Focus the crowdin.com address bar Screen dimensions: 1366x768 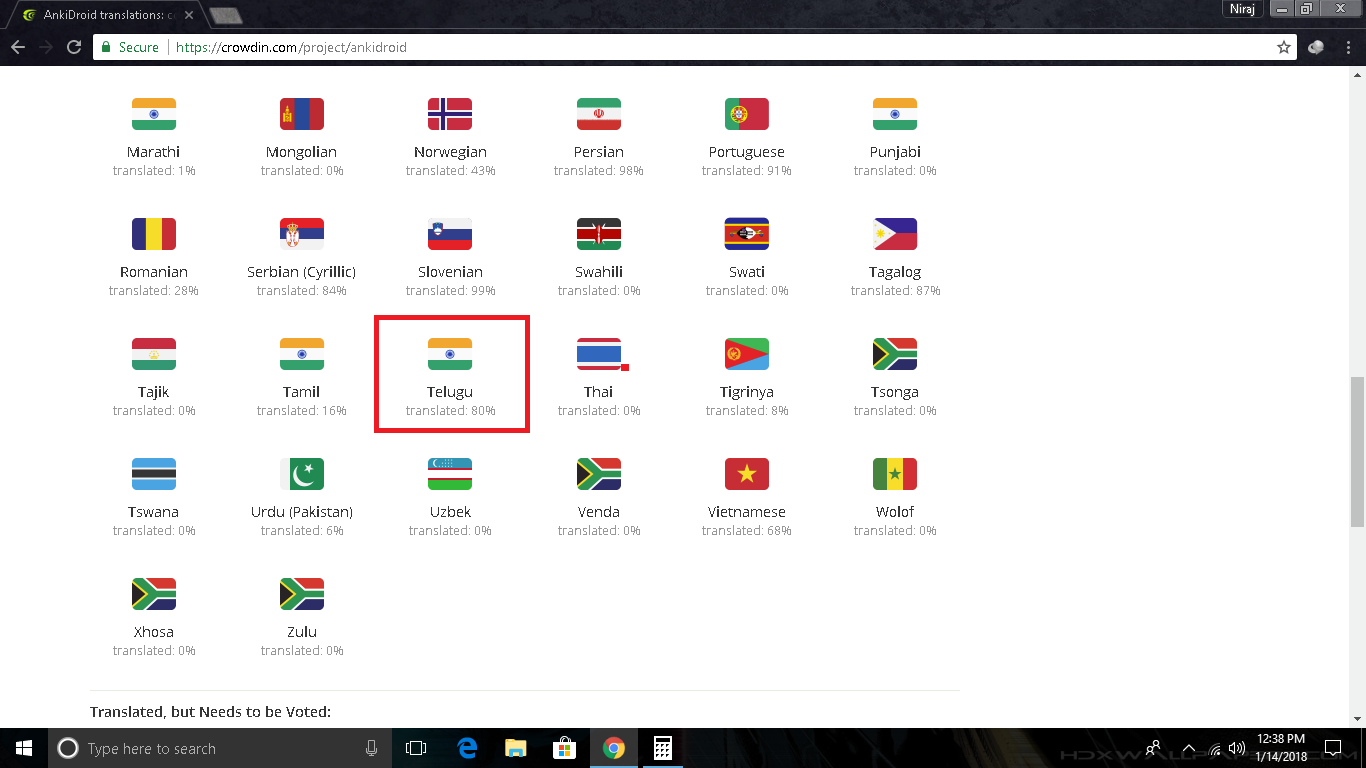tap(690, 47)
